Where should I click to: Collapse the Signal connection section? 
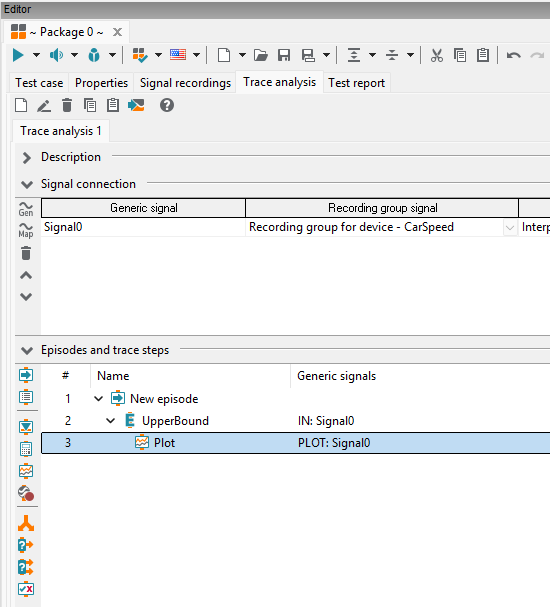[27, 185]
